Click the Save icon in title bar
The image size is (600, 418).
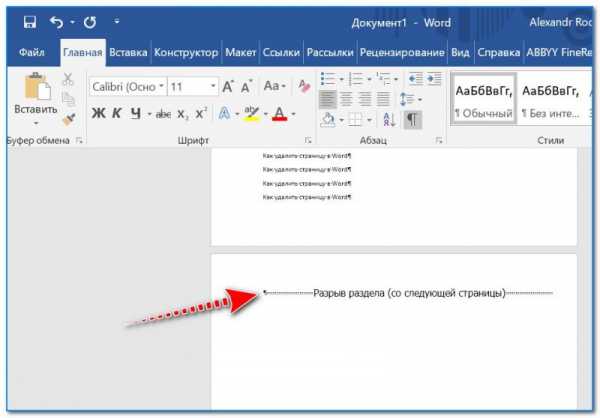pos(29,22)
